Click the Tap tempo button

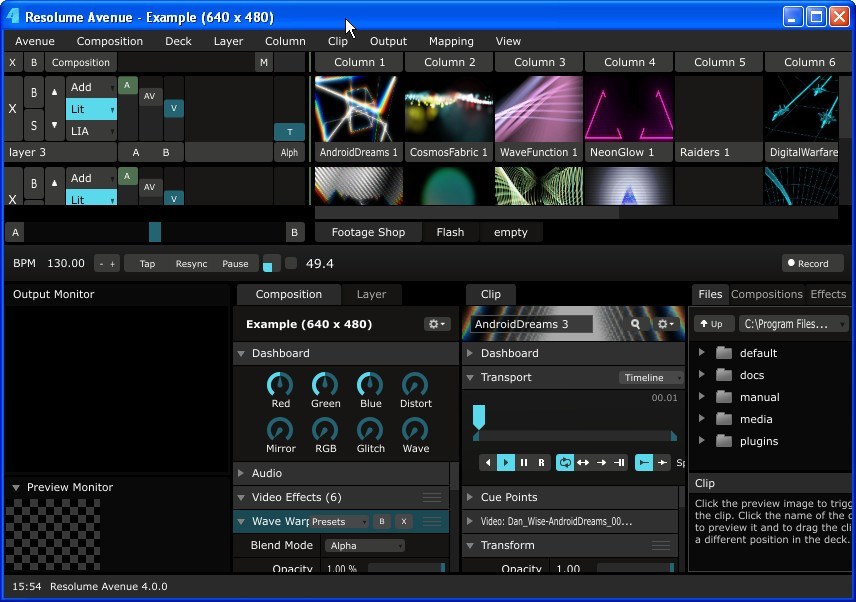pos(147,264)
